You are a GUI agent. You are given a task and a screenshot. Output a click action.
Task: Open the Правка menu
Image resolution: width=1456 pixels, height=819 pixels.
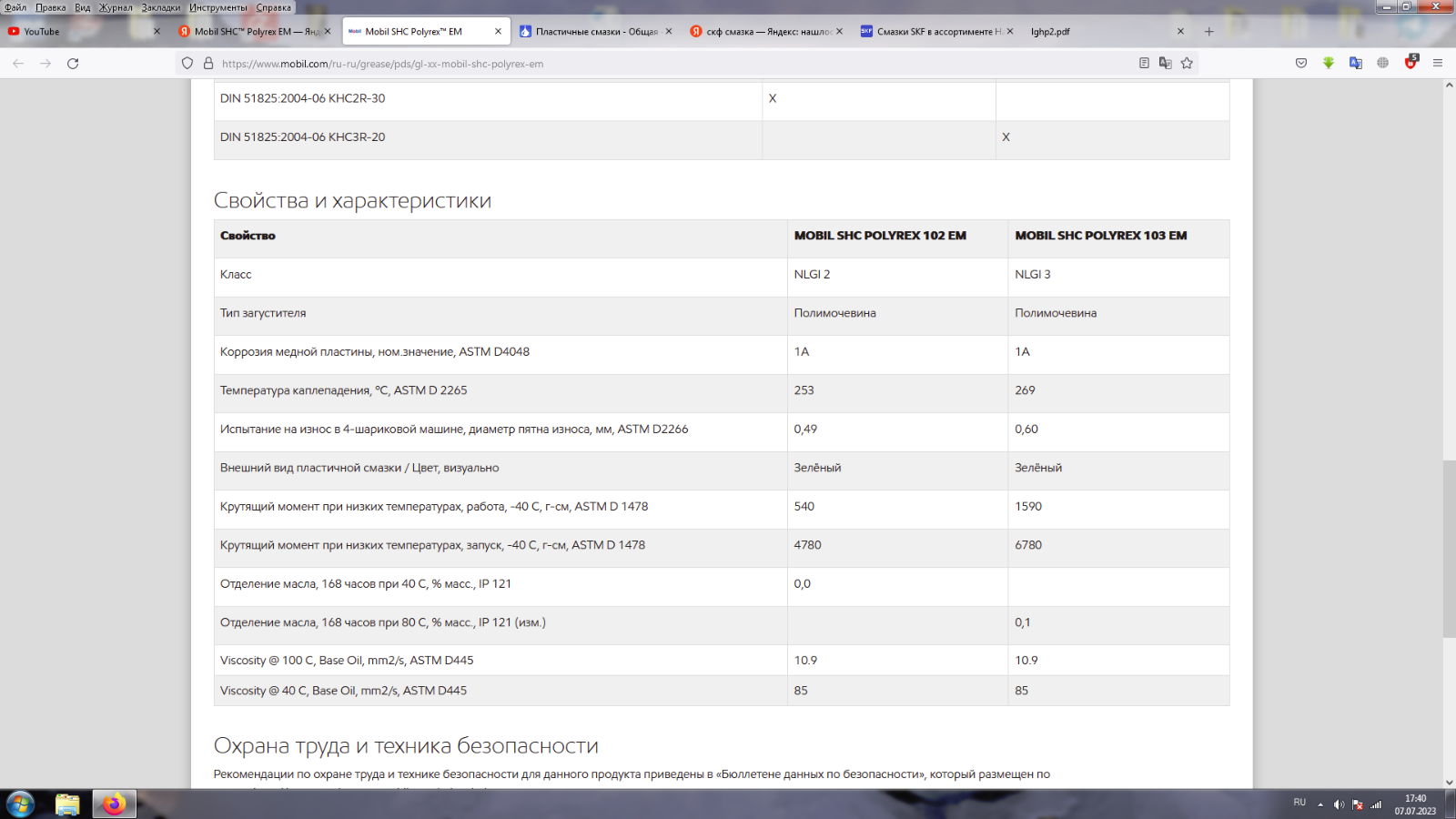click(51, 7)
